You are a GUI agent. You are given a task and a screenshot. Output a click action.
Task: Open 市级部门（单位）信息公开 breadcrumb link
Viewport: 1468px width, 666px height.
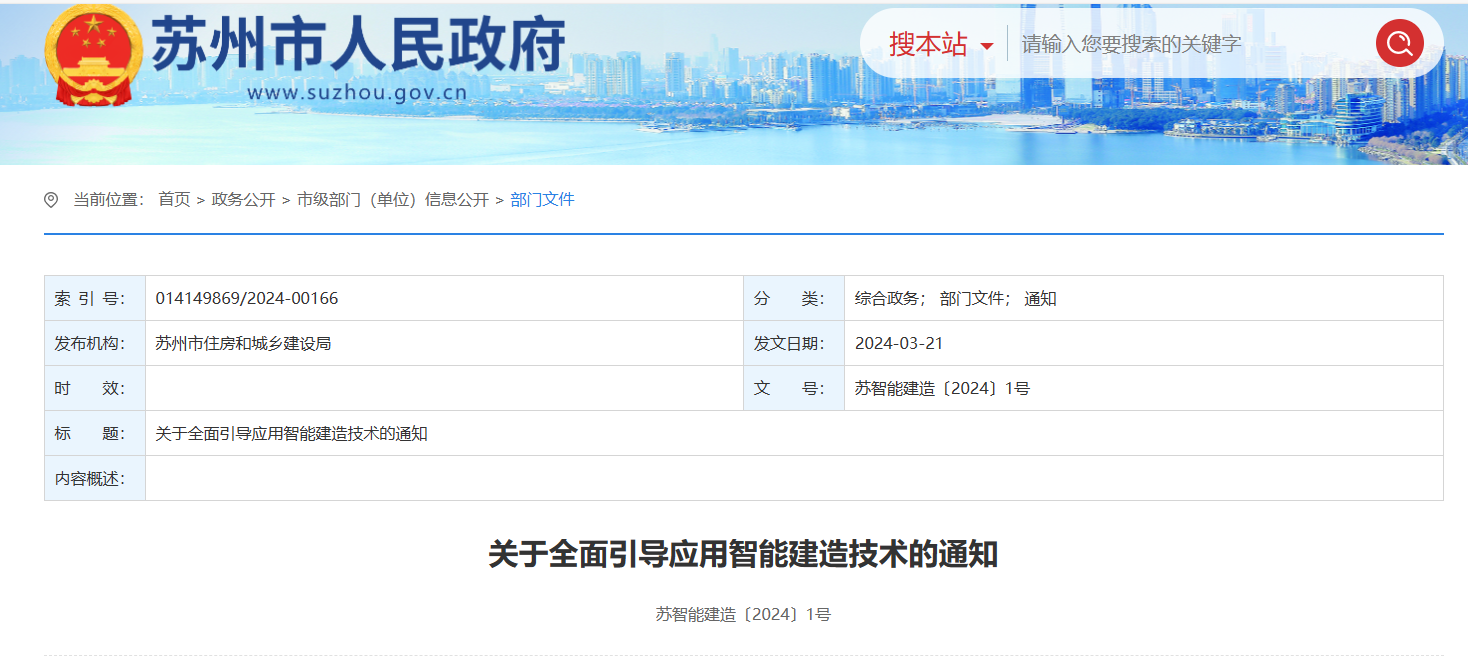click(x=392, y=200)
